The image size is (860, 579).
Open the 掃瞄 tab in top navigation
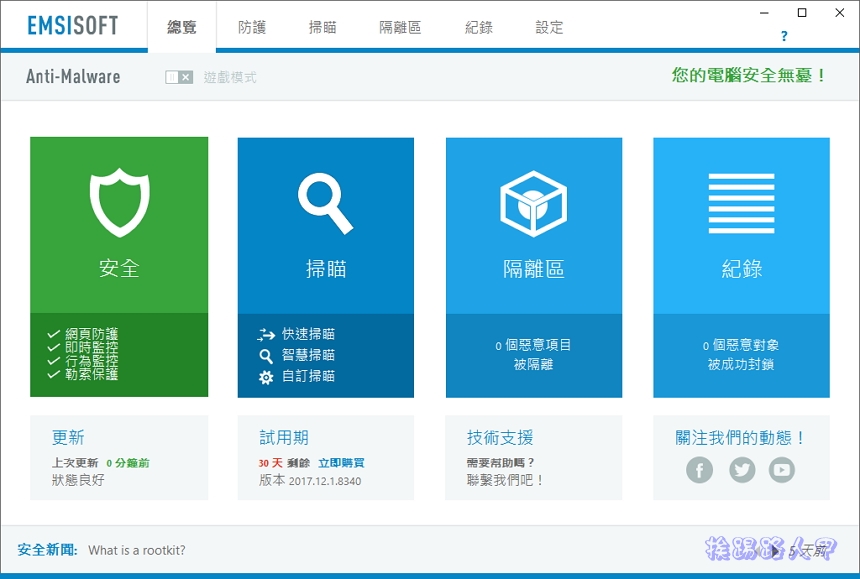click(x=322, y=27)
